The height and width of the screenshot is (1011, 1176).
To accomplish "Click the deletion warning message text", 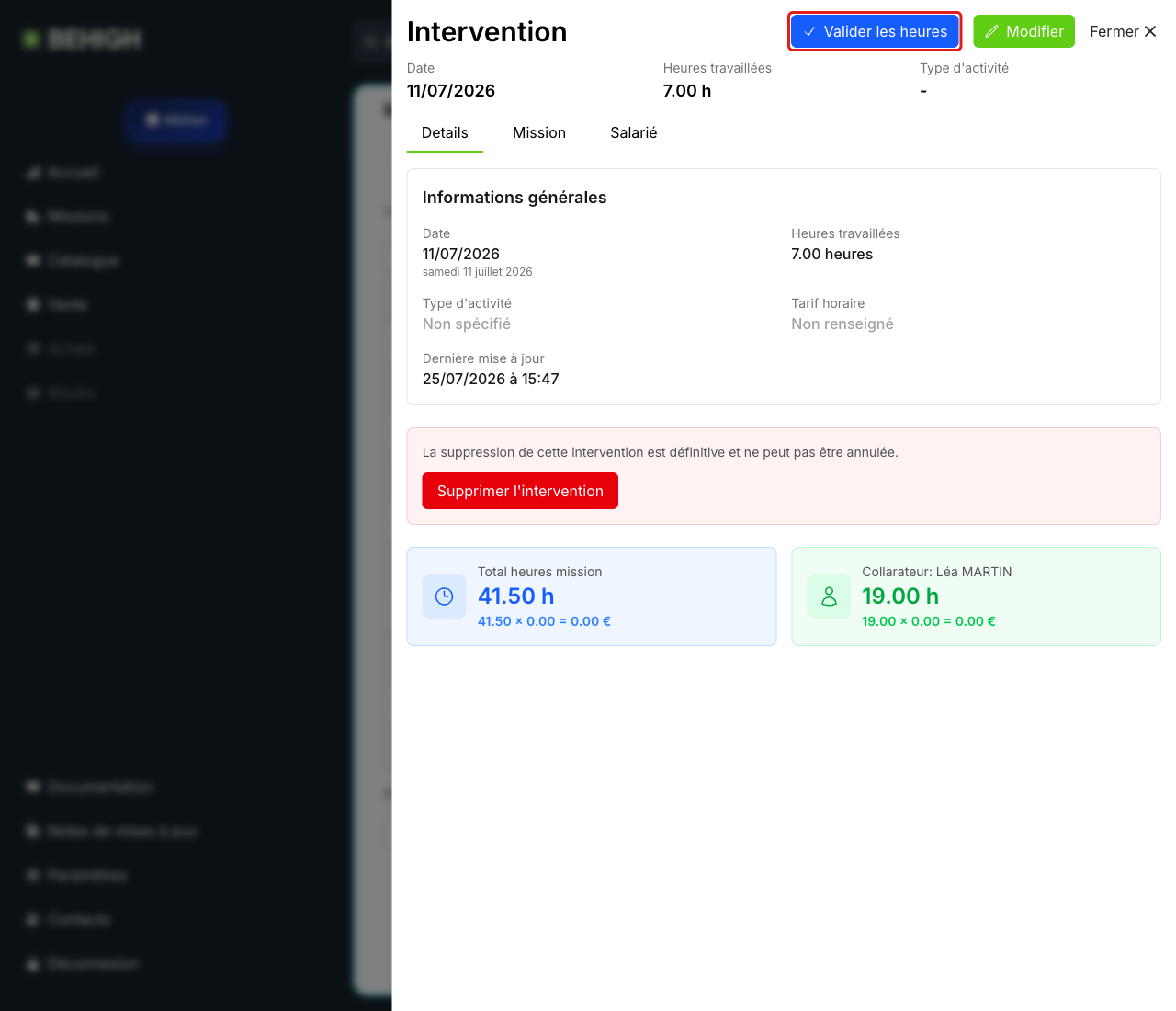I will (661, 452).
